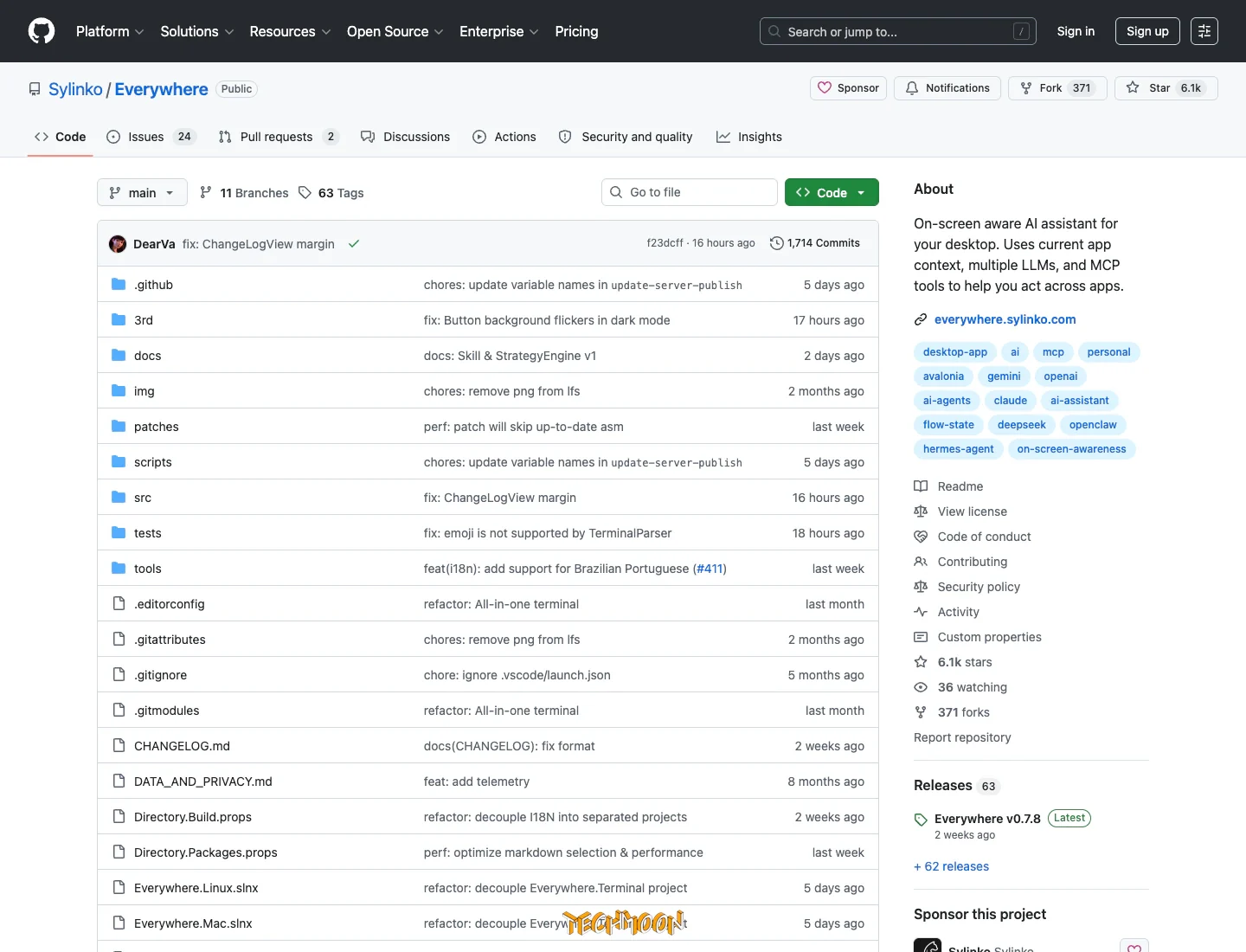
Task: Click the on-screen-awareness topic tag
Action: (1071, 449)
